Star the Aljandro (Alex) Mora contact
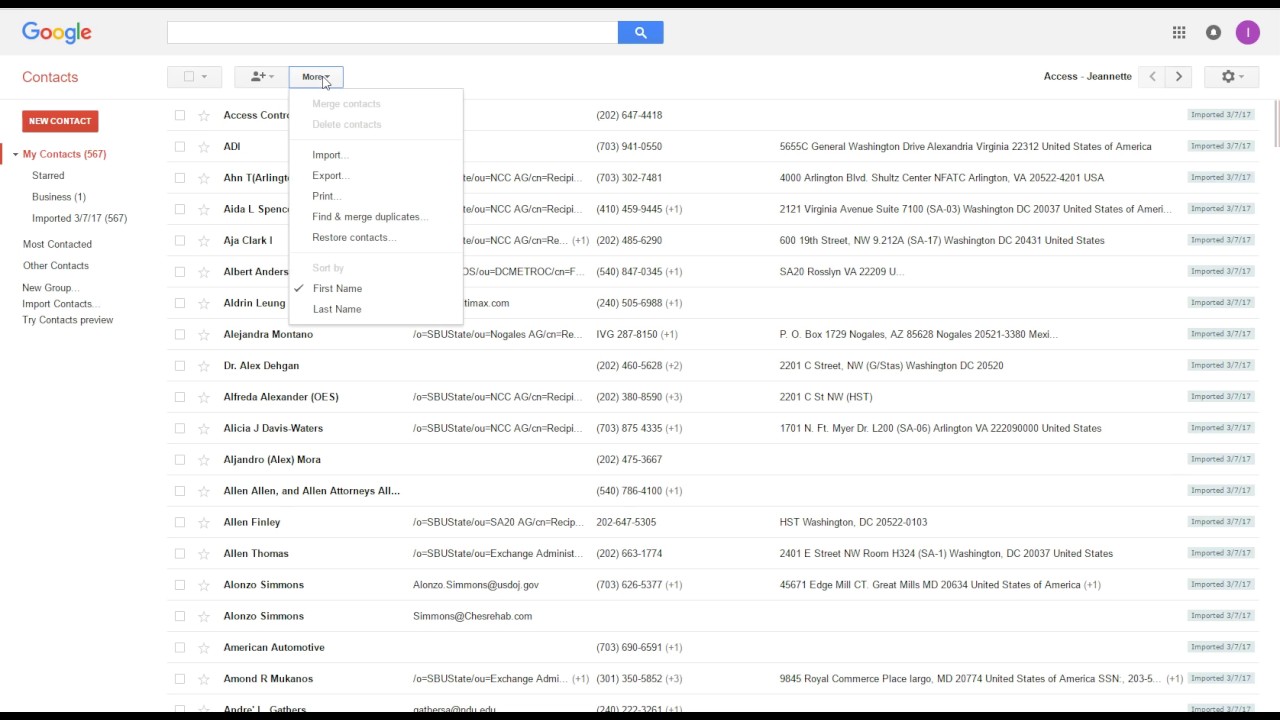The height and width of the screenshot is (720, 1280). 204,460
